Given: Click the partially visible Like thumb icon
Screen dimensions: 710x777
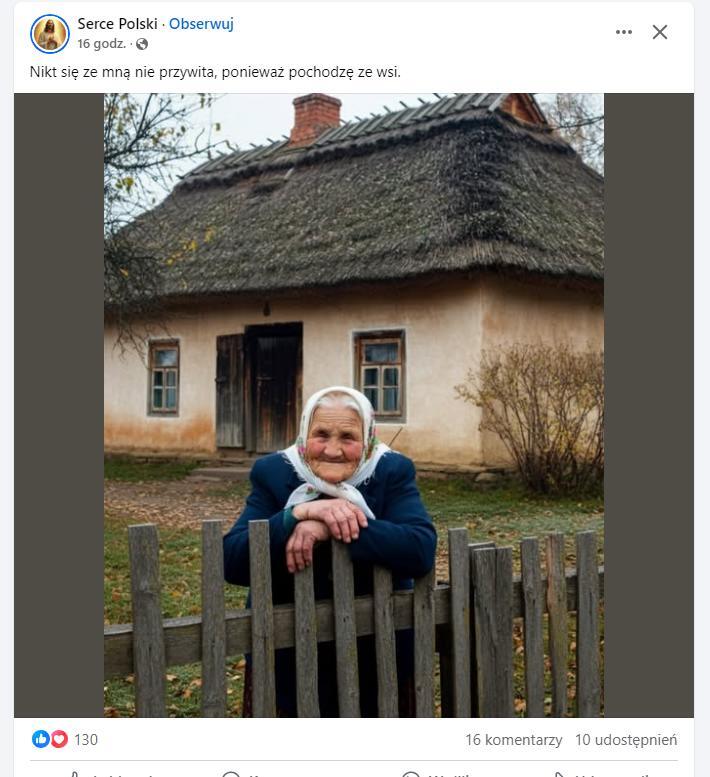Looking at the screenshot, I should 74,775.
